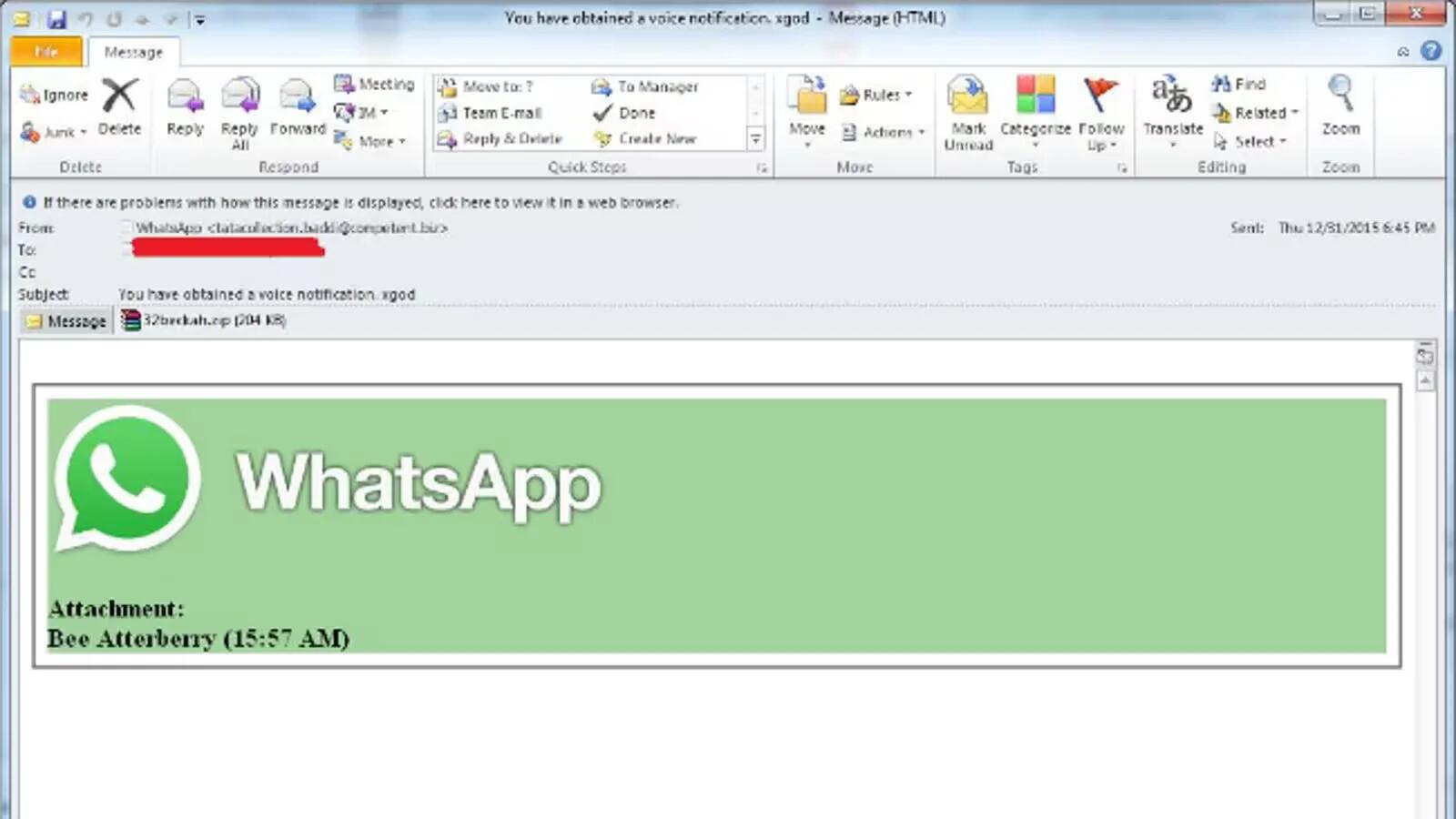Click the WhatsApp sender address
1456x819 pixels.
coord(291,227)
